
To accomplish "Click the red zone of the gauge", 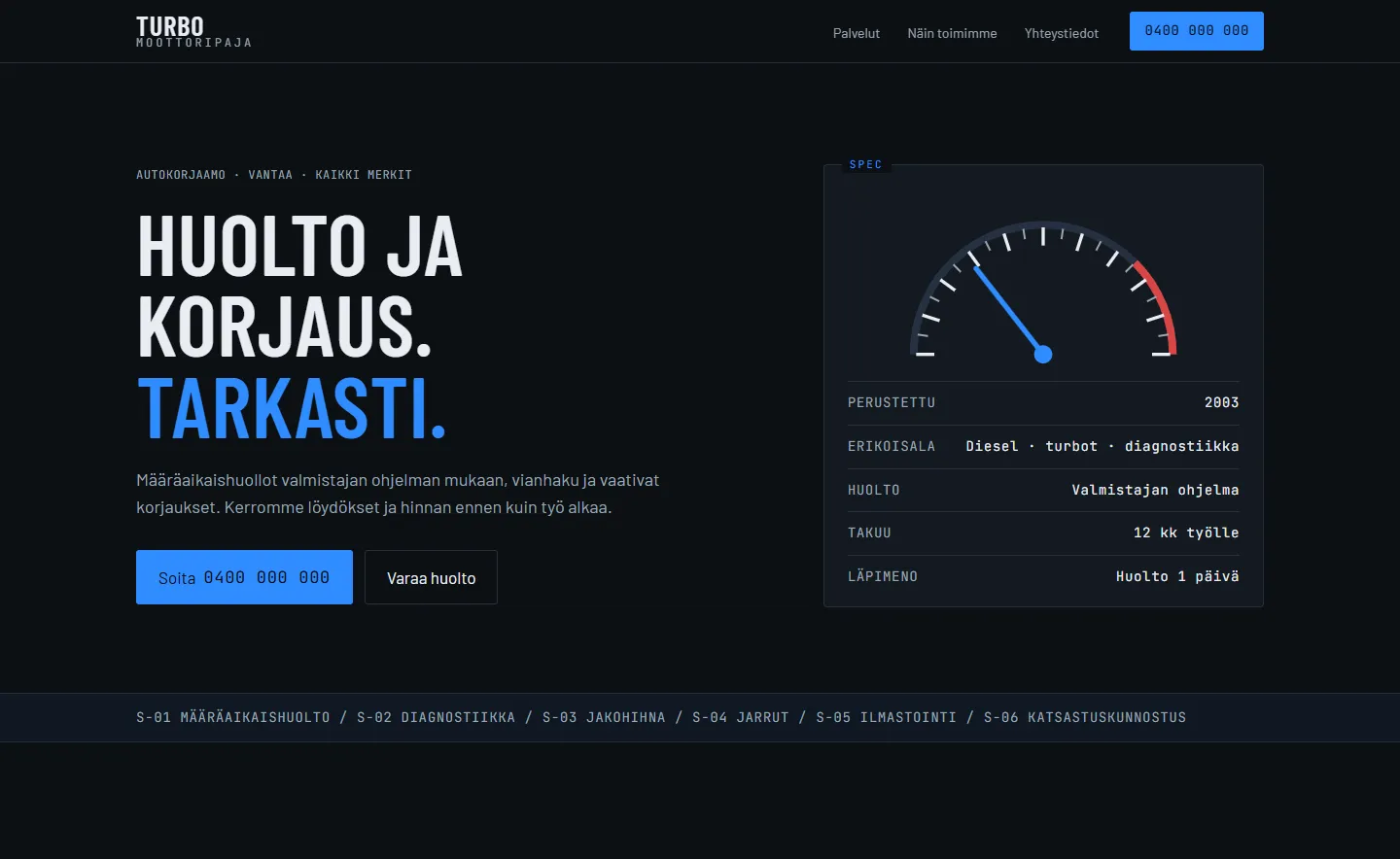I will pyautogui.click(x=1159, y=303).
